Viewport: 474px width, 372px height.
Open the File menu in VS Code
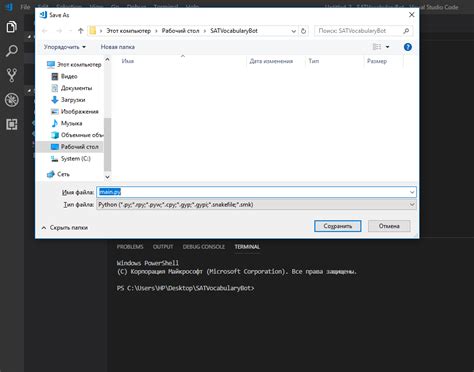25,7
